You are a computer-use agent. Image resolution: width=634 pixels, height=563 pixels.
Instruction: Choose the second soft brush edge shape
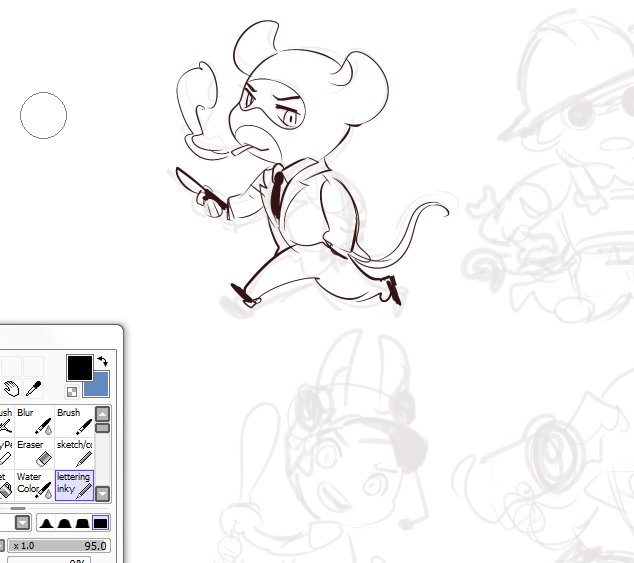[x=65, y=523]
